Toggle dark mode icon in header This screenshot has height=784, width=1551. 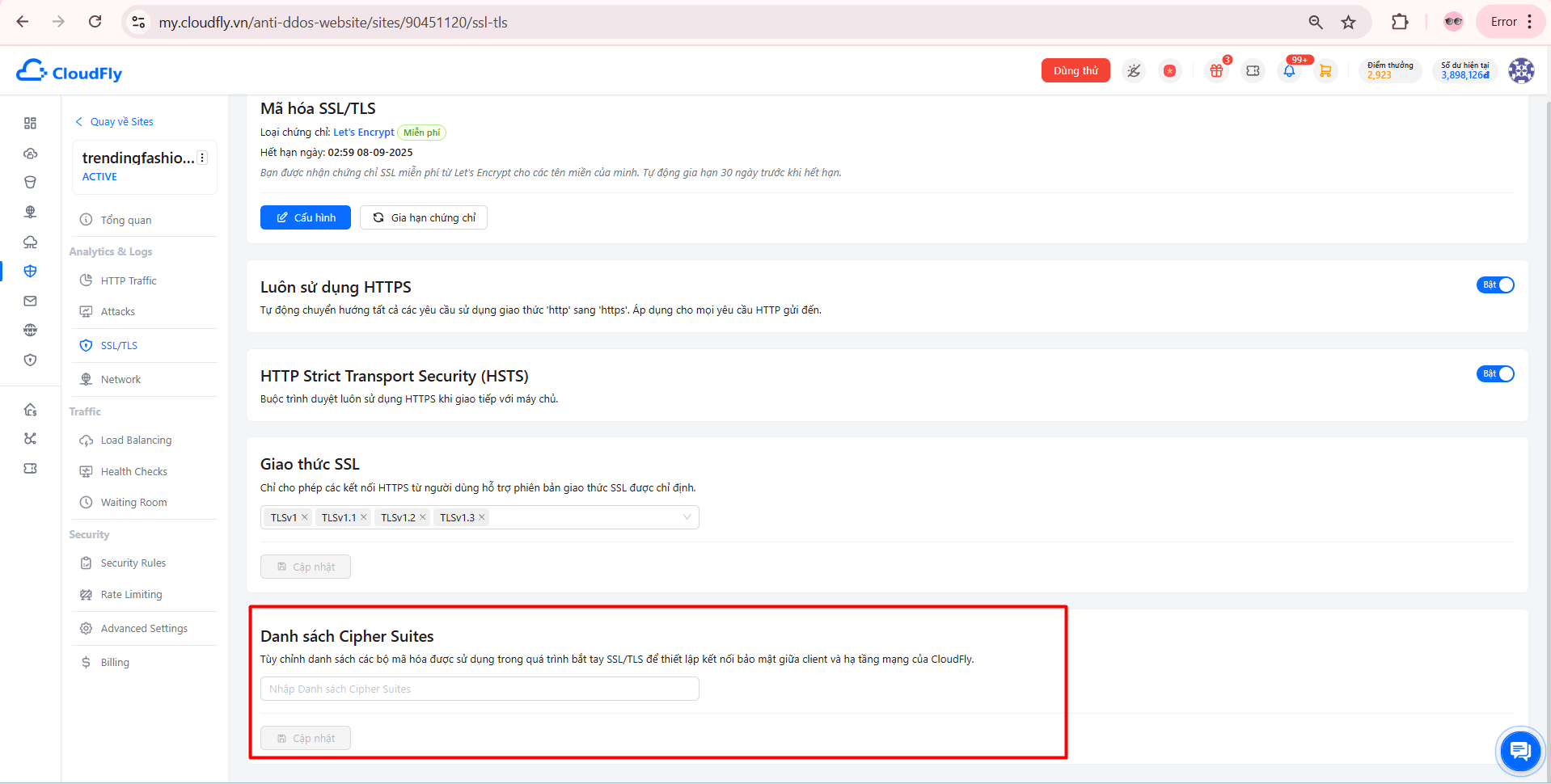point(1134,71)
